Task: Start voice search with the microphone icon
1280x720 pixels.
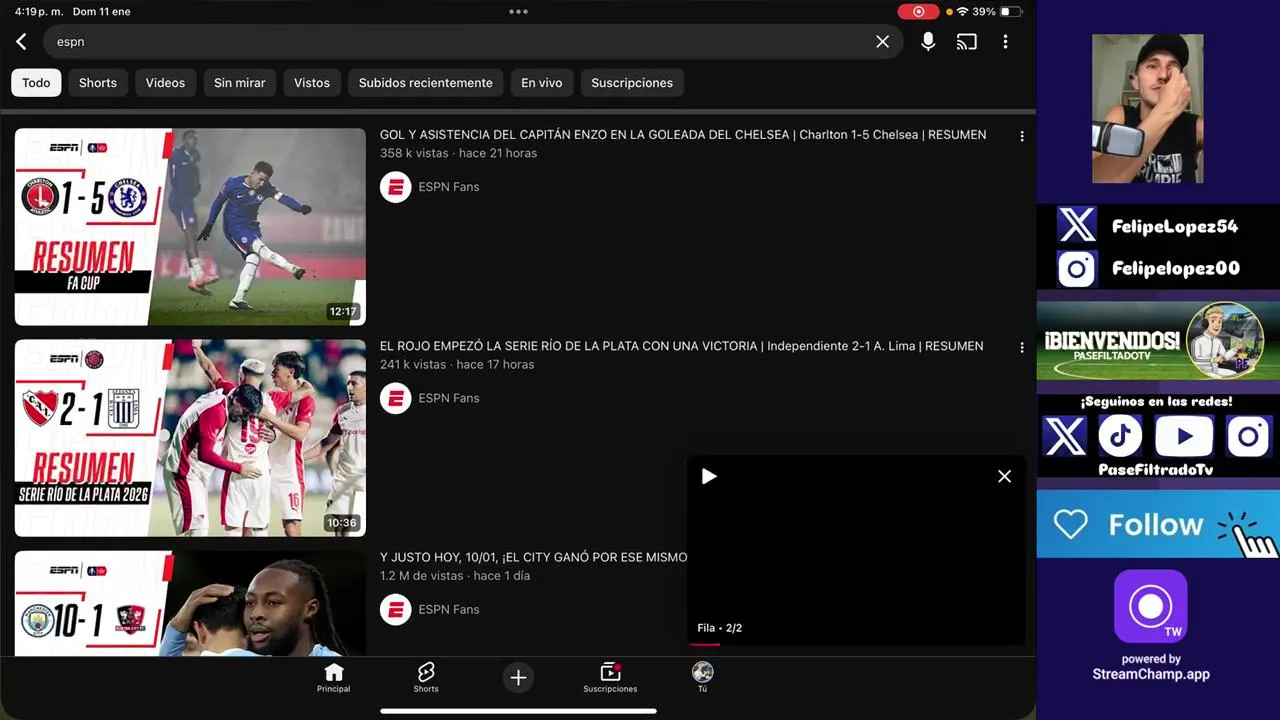Action: (x=928, y=42)
